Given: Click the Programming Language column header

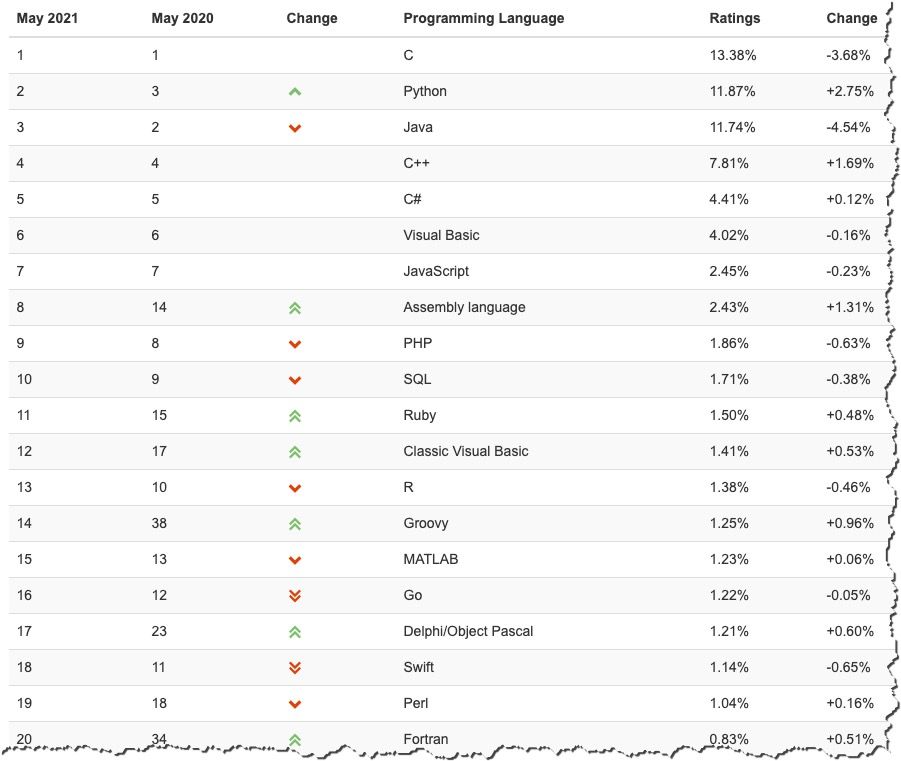Looking at the screenshot, I should [x=483, y=18].
